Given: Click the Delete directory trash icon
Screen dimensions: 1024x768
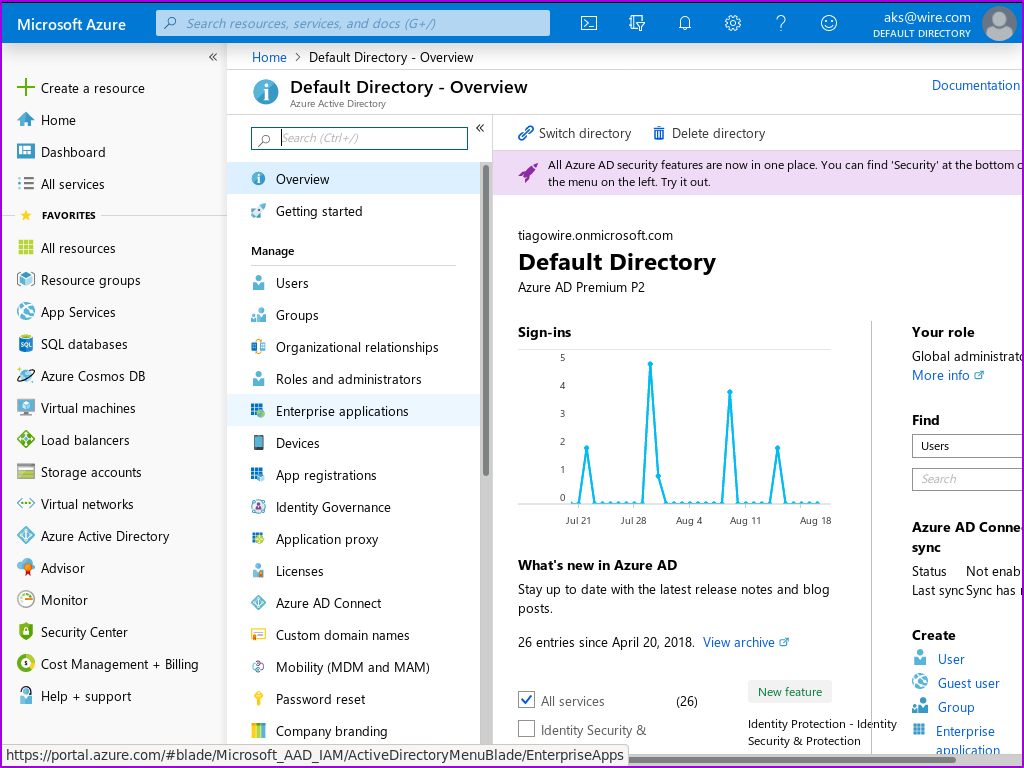Looking at the screenshot, I should click(x=659, y=133).
